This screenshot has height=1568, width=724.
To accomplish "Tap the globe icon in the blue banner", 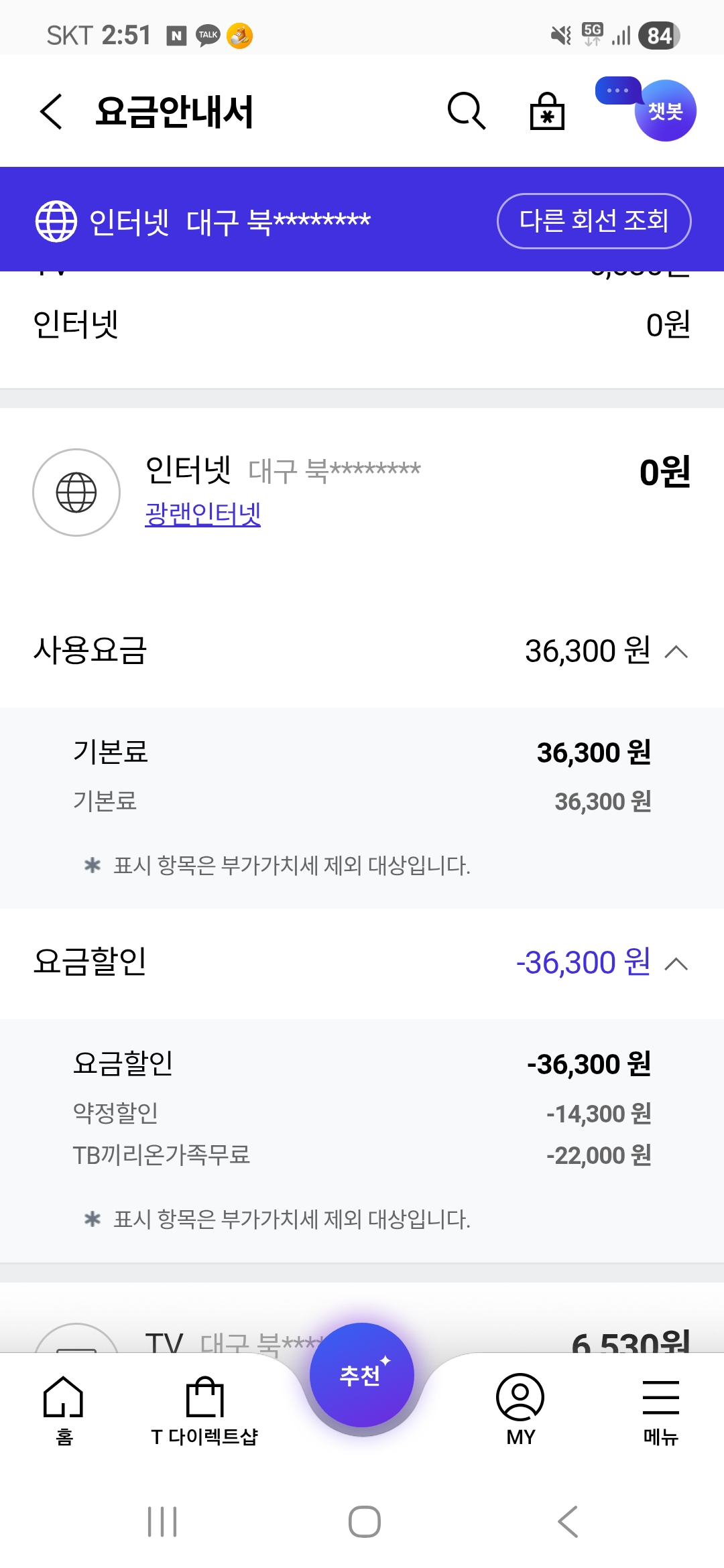I will coord(56,221).
